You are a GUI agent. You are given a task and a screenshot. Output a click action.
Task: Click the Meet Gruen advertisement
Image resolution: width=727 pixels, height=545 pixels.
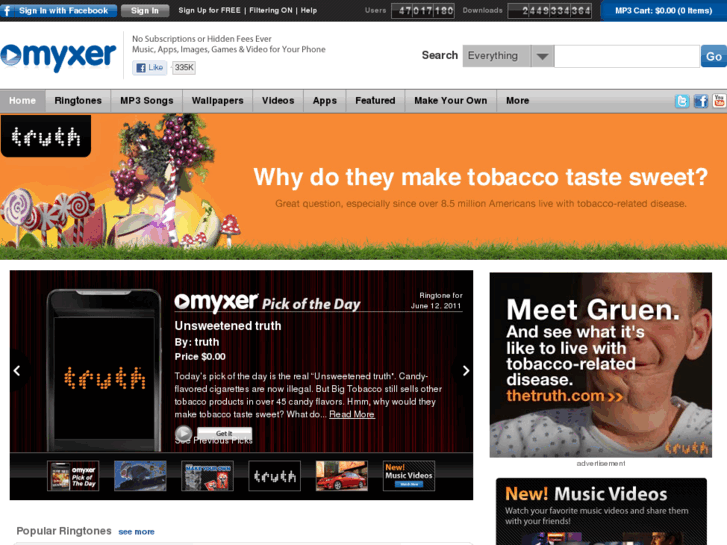point(600,365)
